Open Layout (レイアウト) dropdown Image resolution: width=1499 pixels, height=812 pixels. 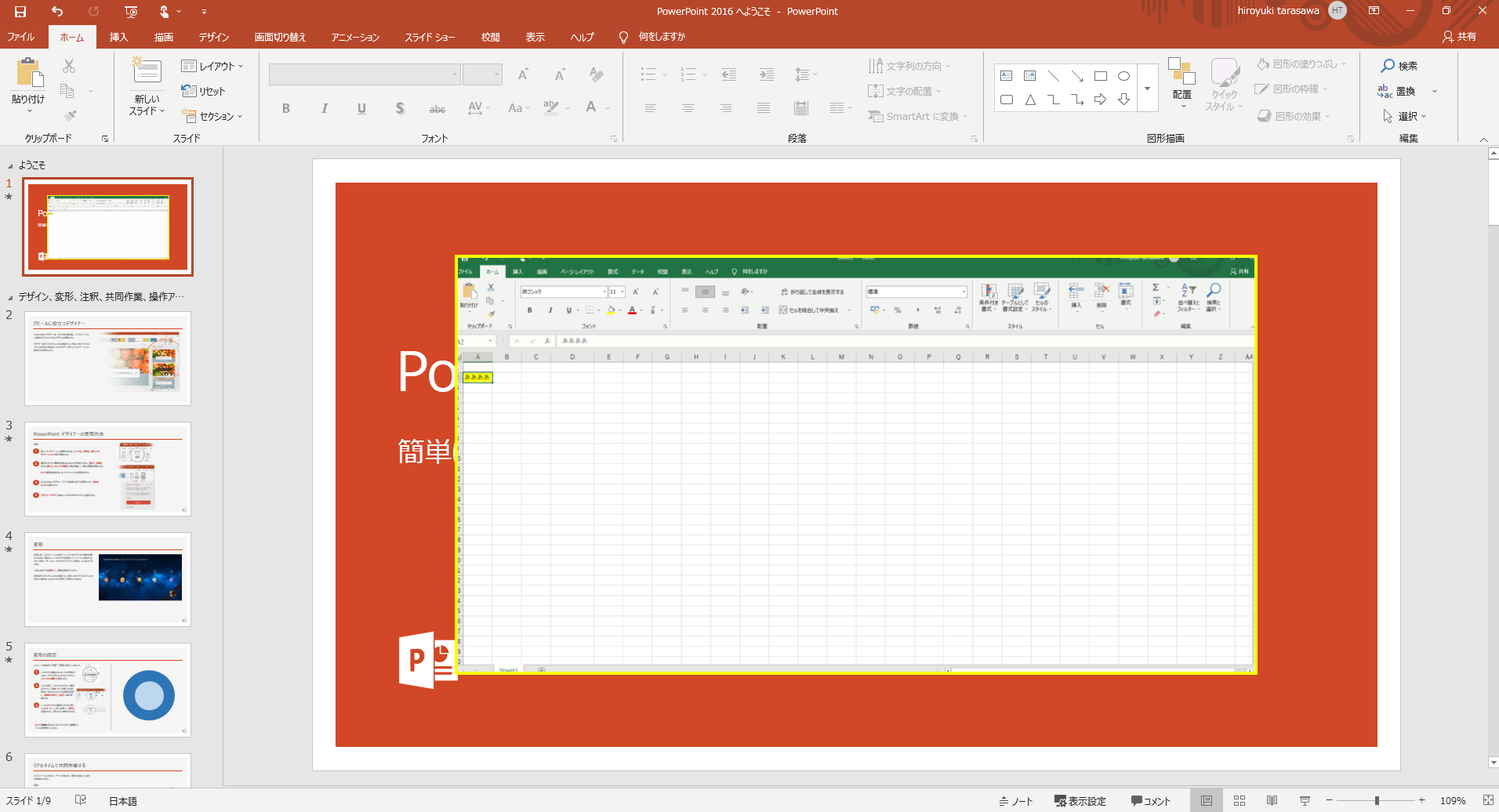(x=212, y=66)
